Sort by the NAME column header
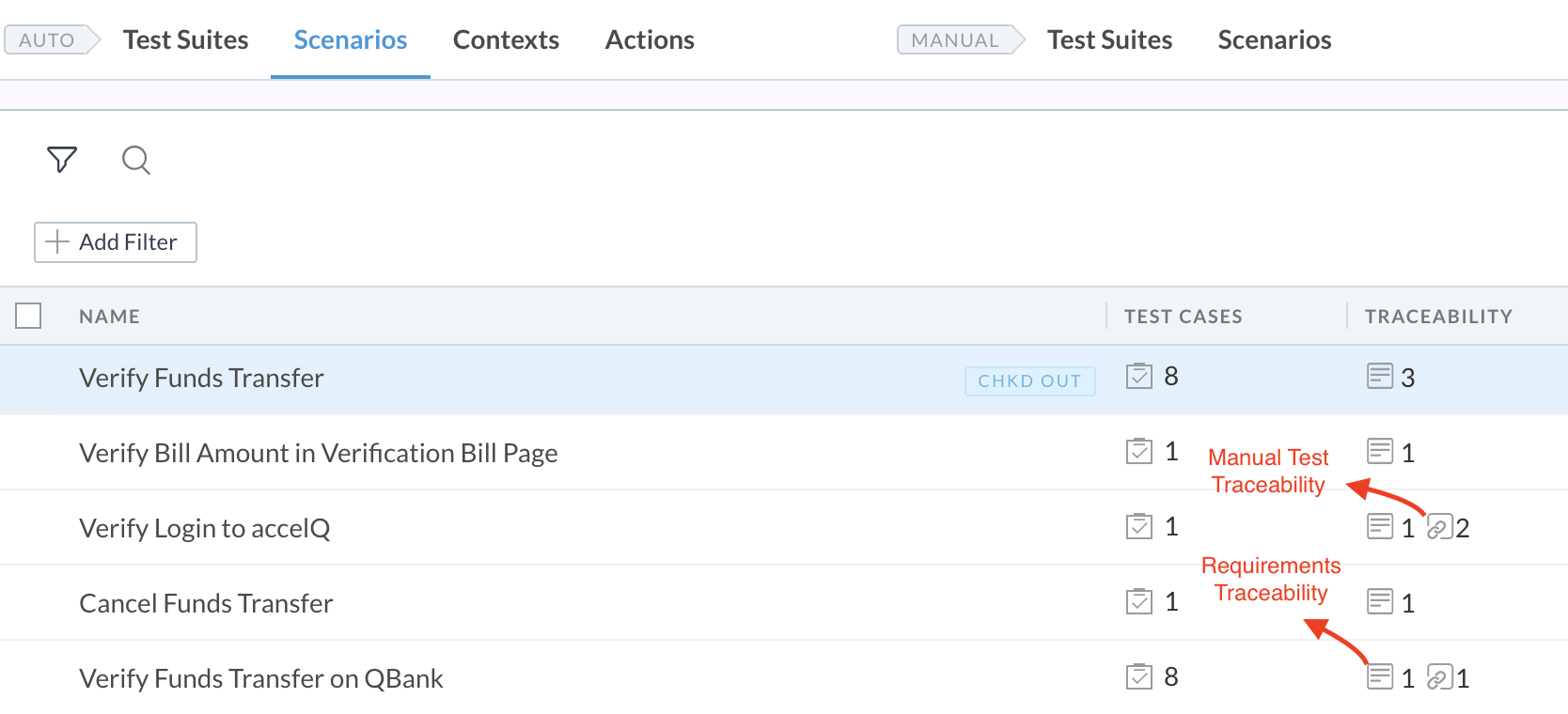The height and width of the screenshot is (714, 1568). (110, 317)
